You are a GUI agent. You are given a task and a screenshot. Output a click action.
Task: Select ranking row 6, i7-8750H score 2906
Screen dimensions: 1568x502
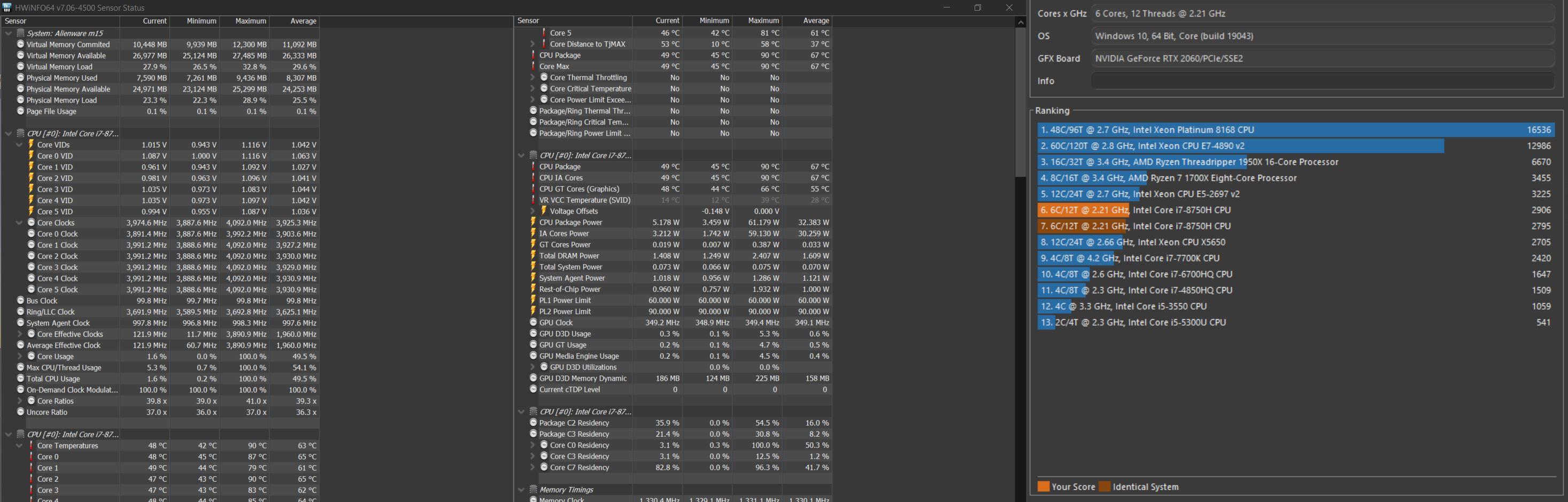1296,210
